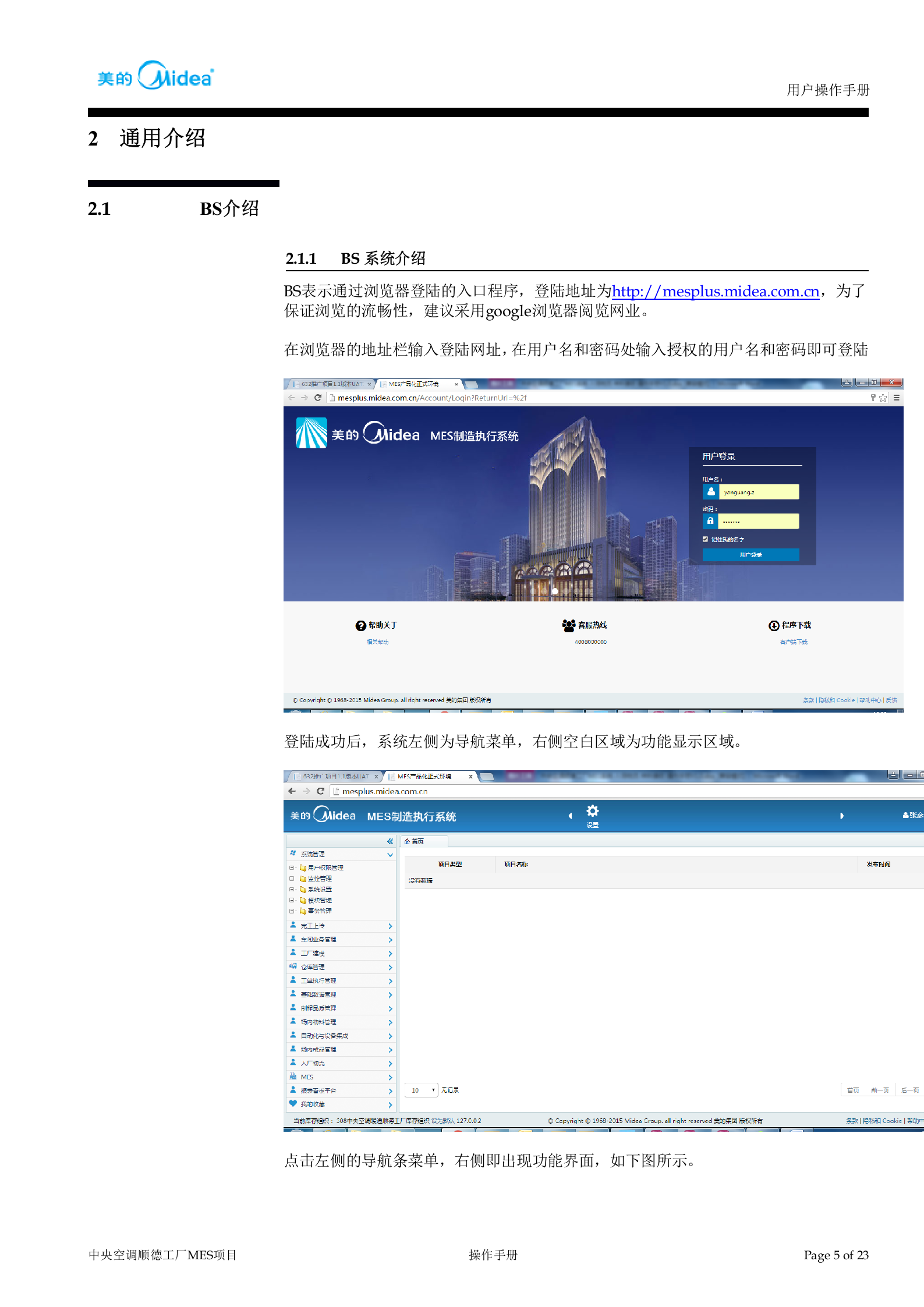The image size is (924, 1307).
Task: Close the MES tab in the login browser window
Action: tap(456, 384)
